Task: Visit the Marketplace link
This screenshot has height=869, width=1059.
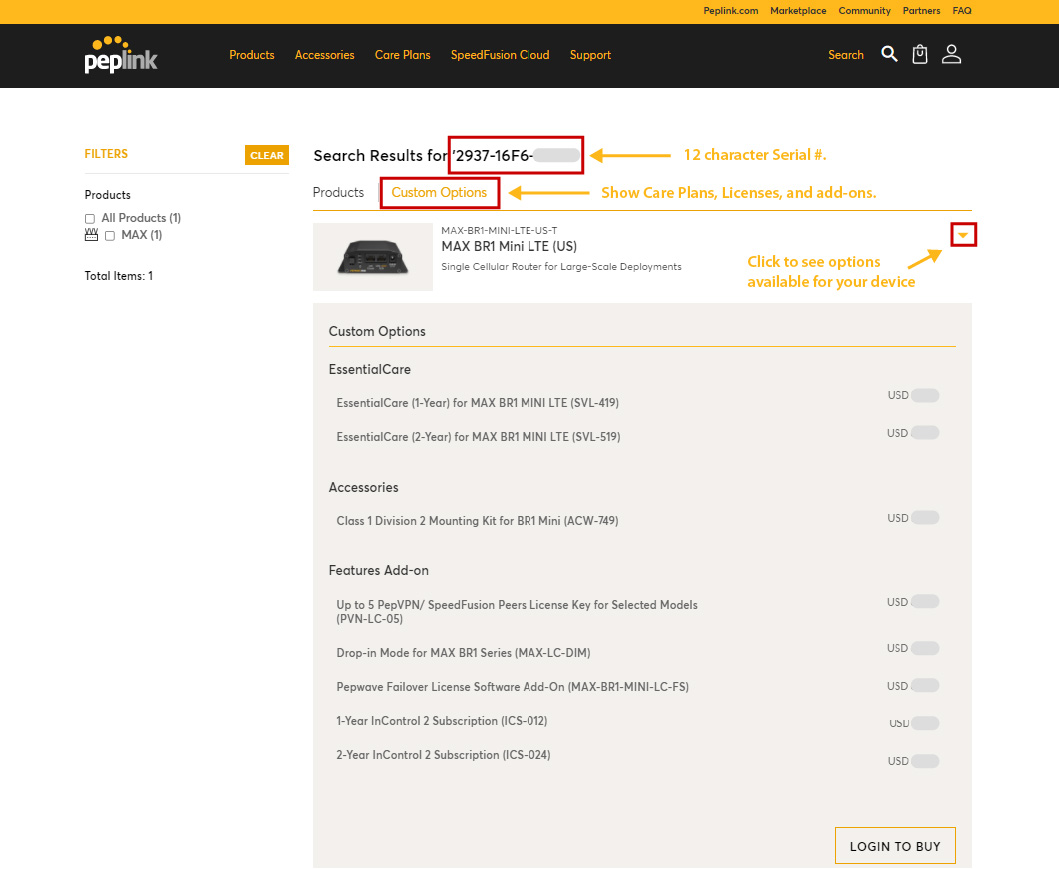Action: 798,11
